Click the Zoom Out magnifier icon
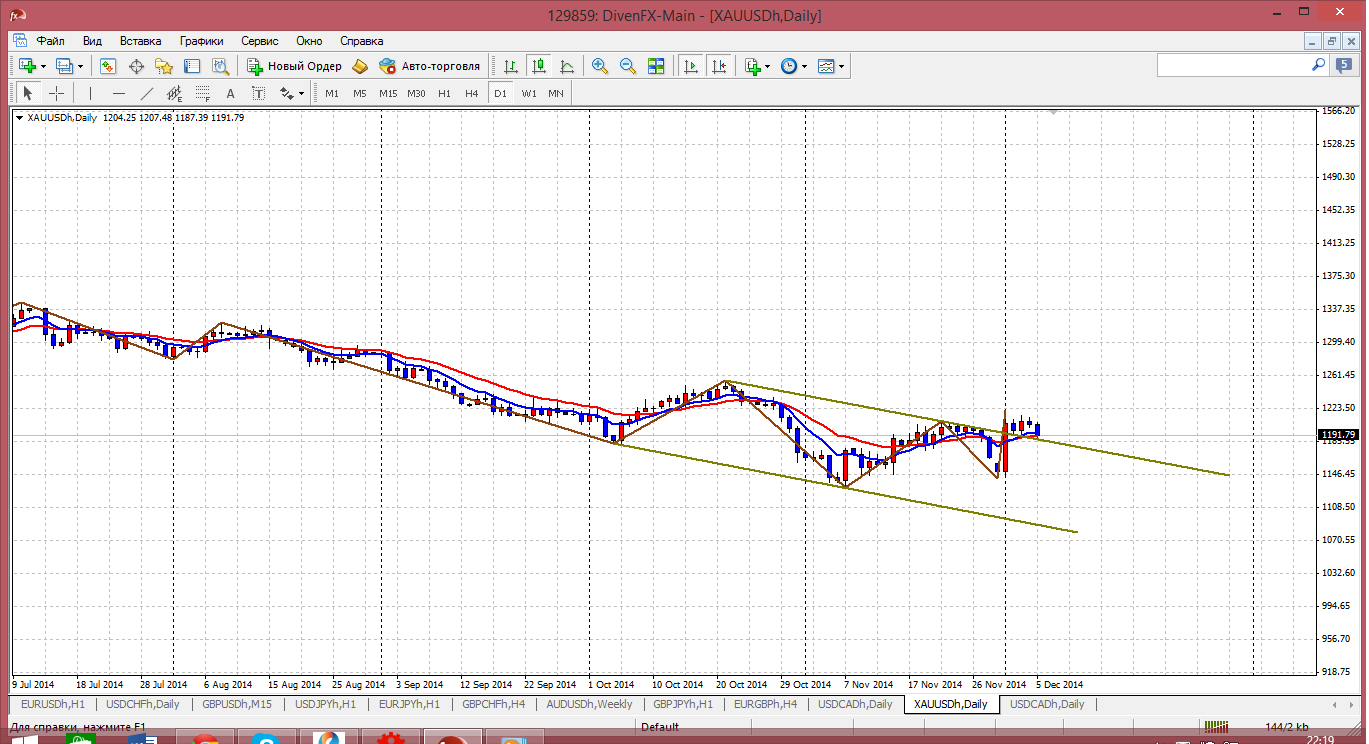The image size is (1369, 744). pyautogui.click(x=628, y=66)
